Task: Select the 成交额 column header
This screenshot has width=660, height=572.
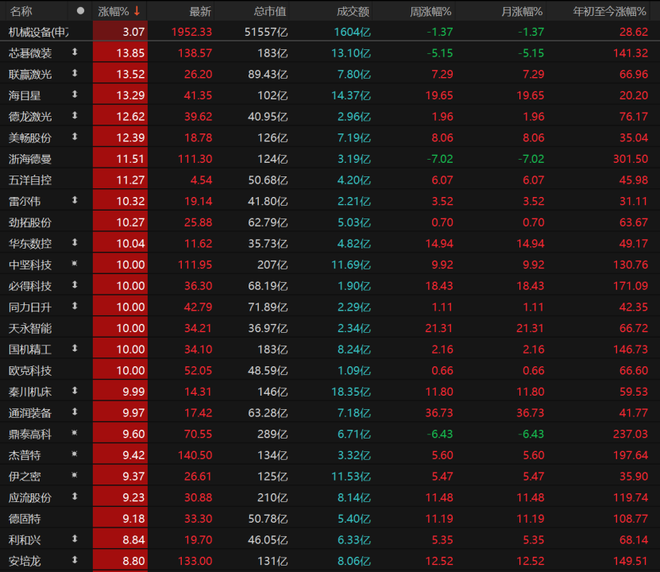Action: 353,11
